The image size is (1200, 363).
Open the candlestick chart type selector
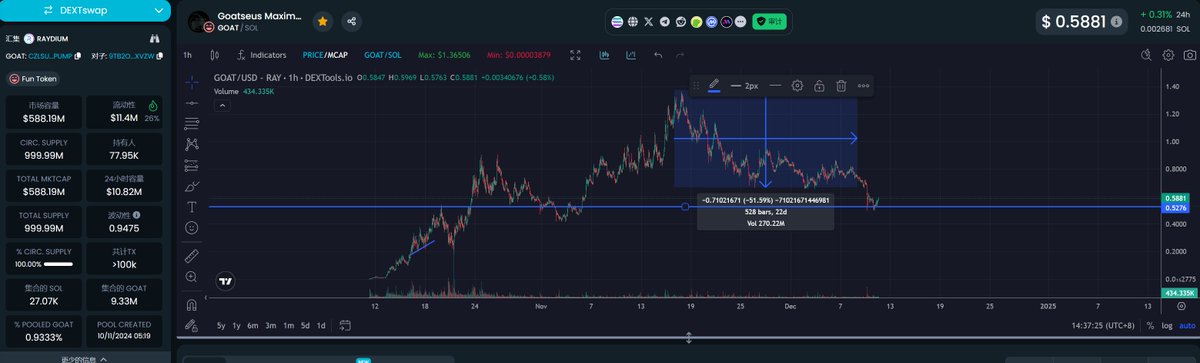pos(215,55)
